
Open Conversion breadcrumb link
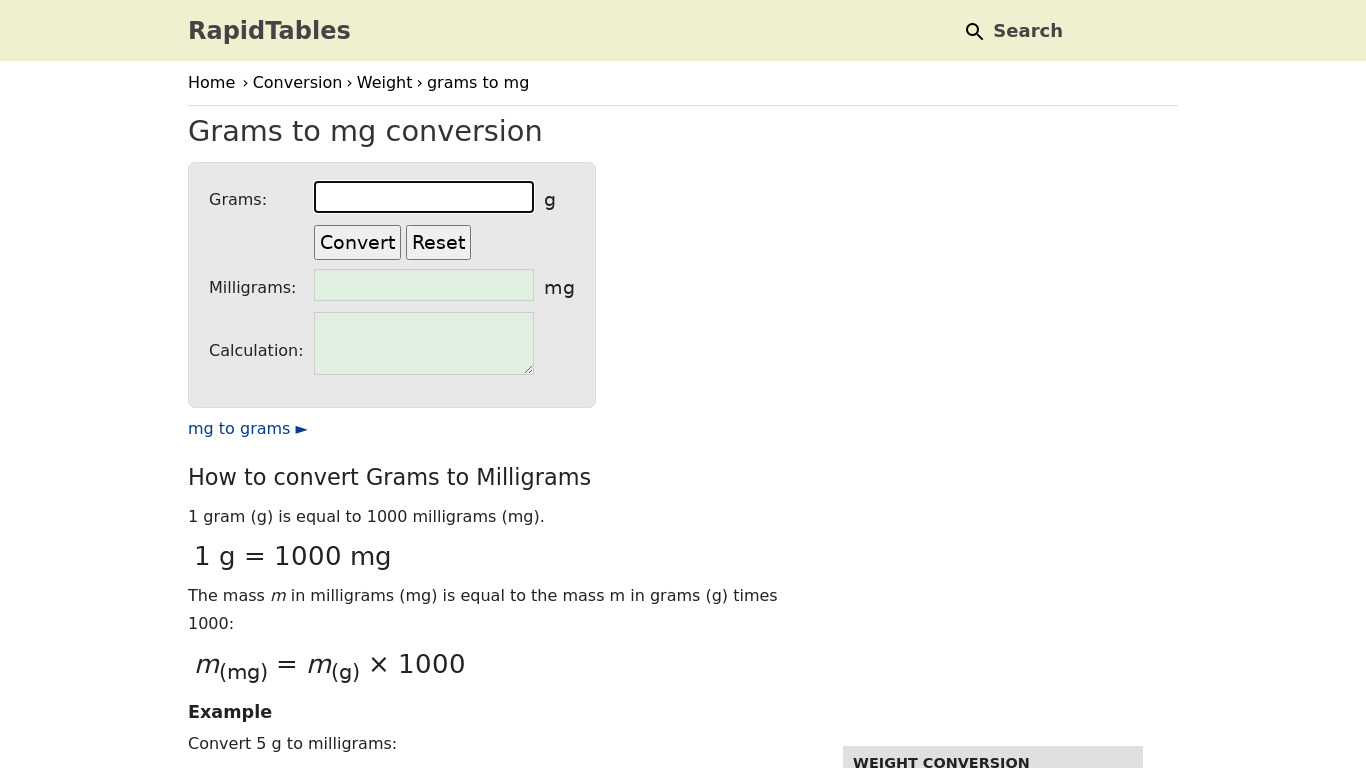[x=297, y=83]
